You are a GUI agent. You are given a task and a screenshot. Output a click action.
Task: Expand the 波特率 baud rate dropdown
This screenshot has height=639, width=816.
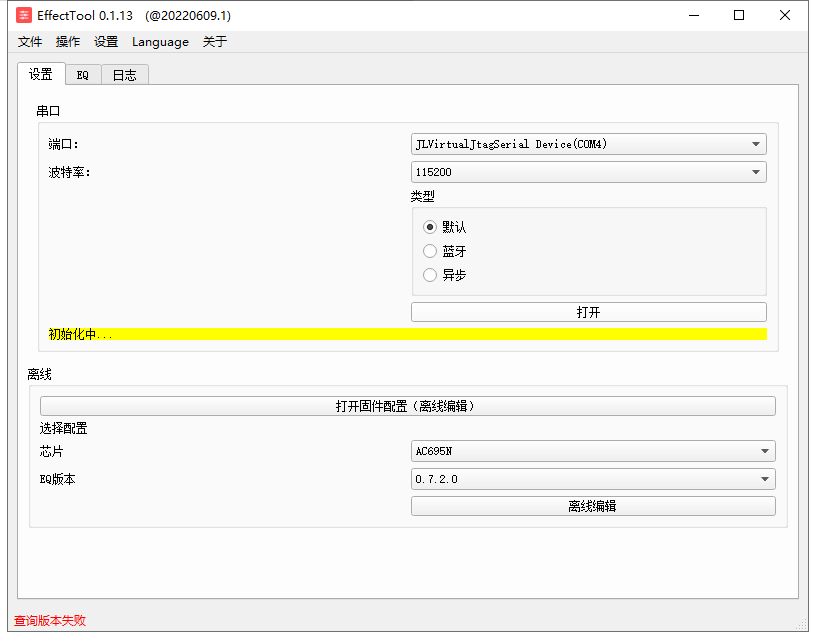click(589, 172)
